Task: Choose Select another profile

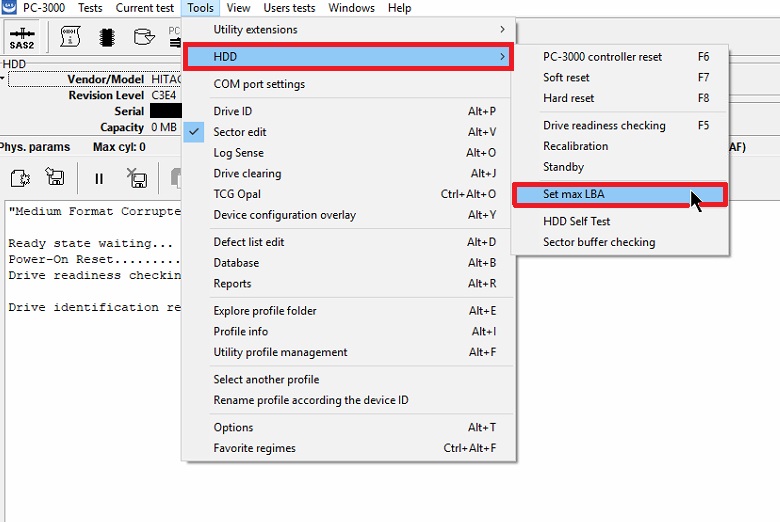Action: point(349,379)
